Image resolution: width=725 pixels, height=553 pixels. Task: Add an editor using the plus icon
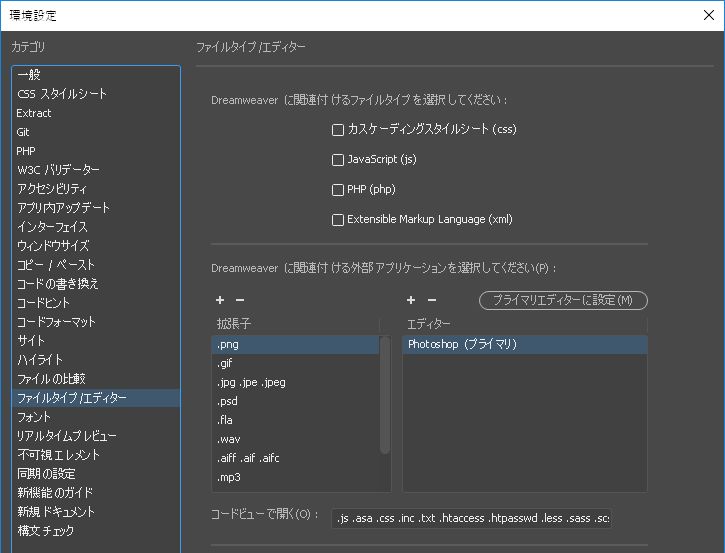point(411,300)
